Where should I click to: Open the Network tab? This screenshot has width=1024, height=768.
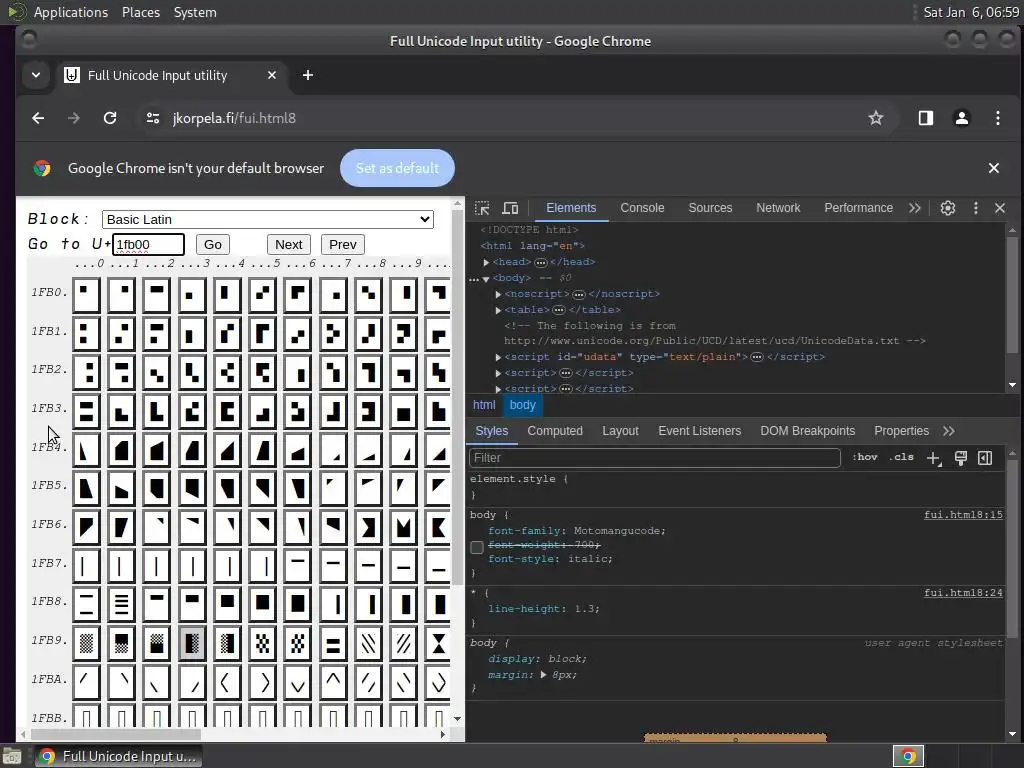point(778,208)
